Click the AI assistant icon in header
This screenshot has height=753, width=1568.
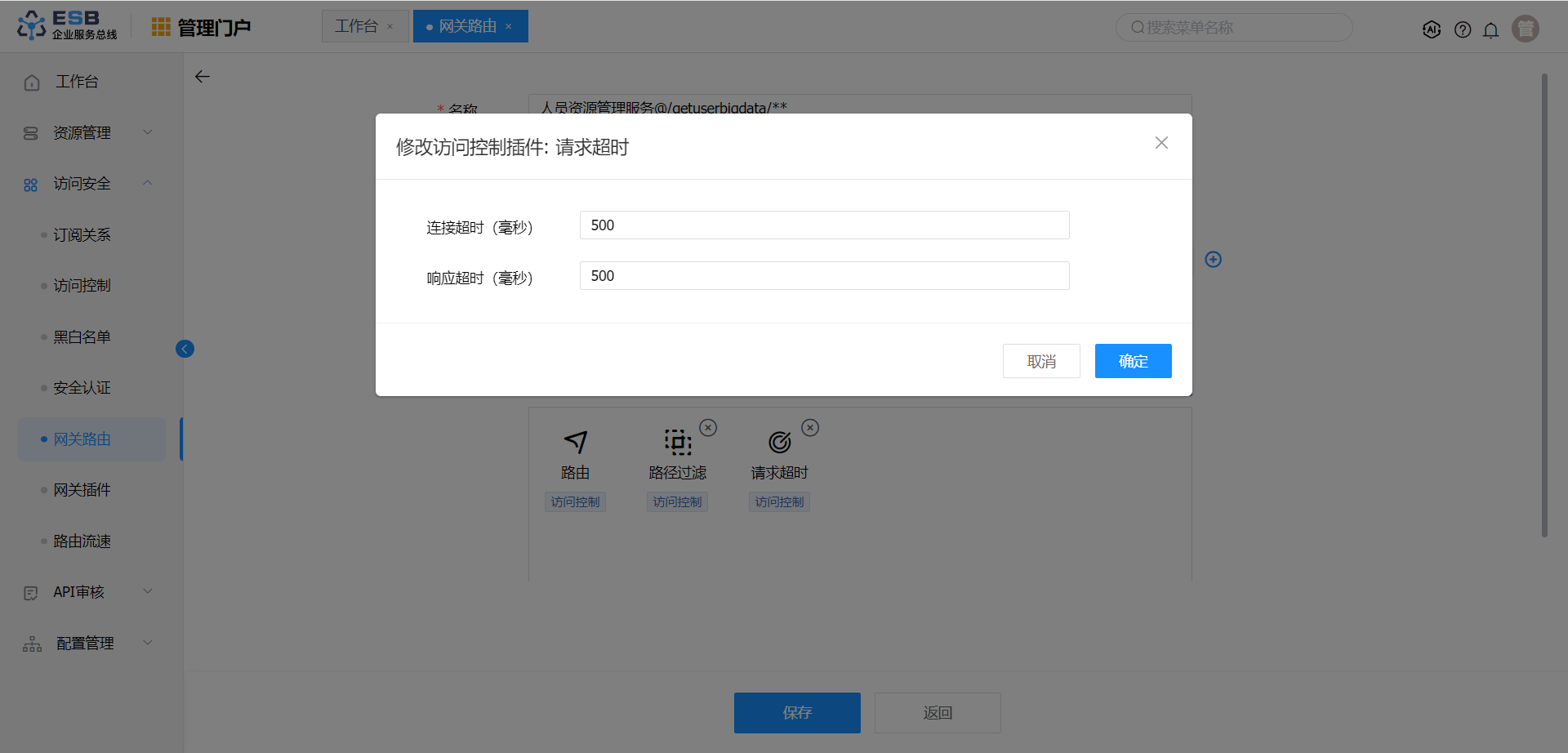tap(1432, 29)
